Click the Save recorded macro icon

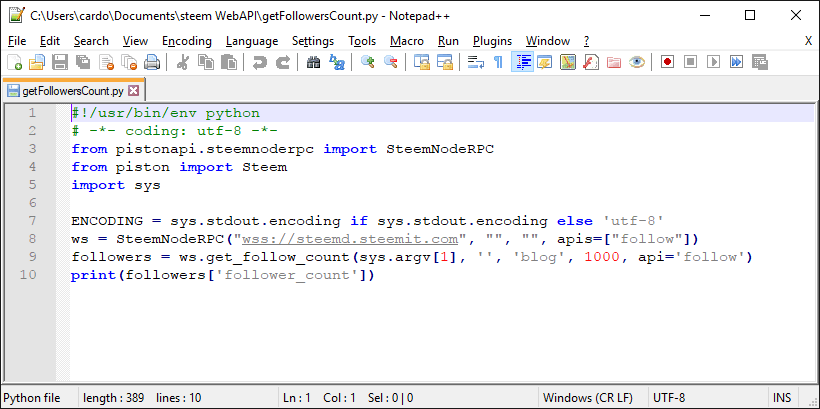[759, 62]
